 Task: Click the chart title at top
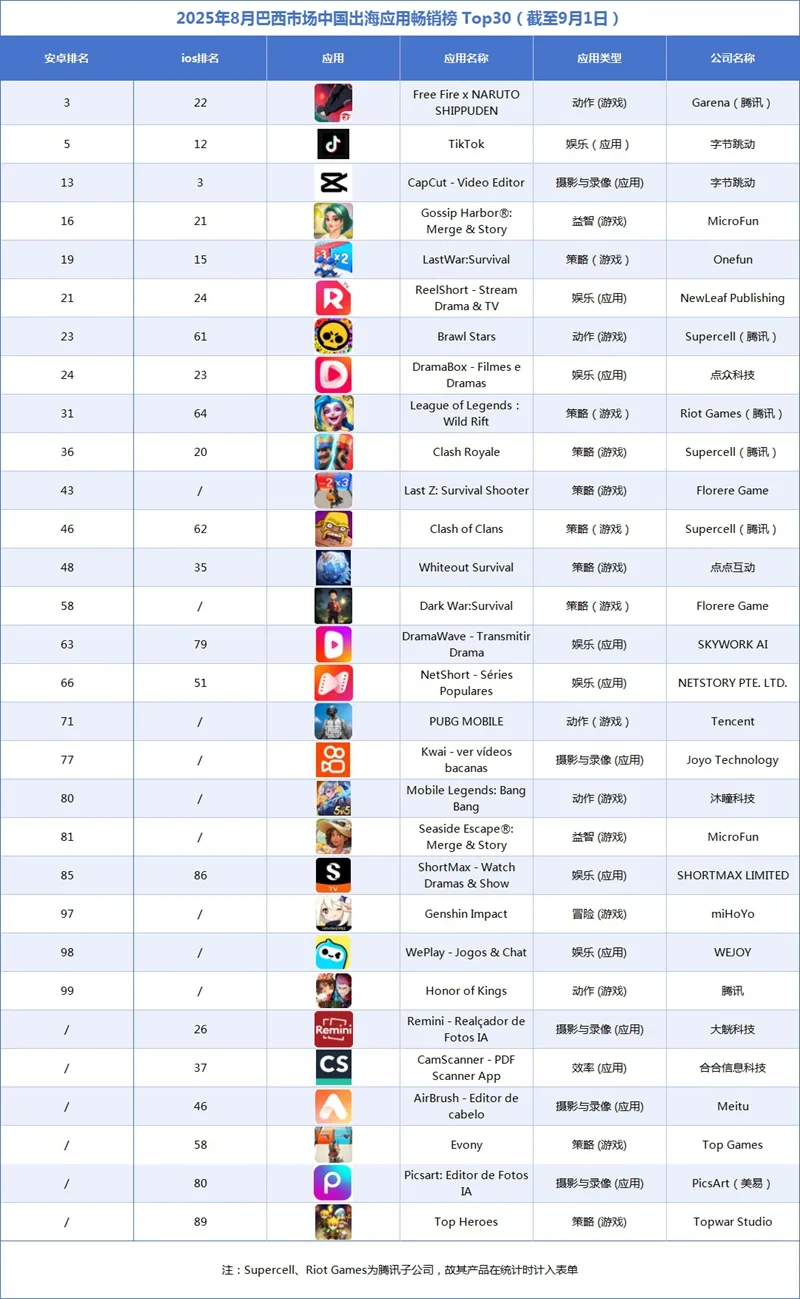[400, 18]
